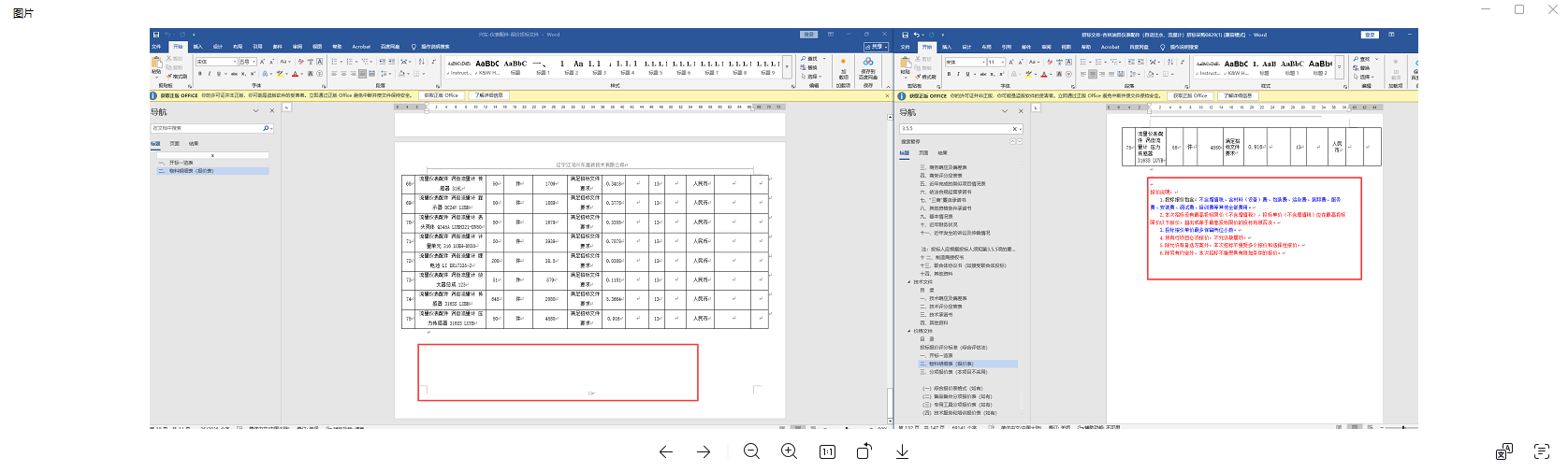Go to the next image with right arrow
This screenshot has width=1568, height=472.
pyautogui.click(x=704, y=451)
